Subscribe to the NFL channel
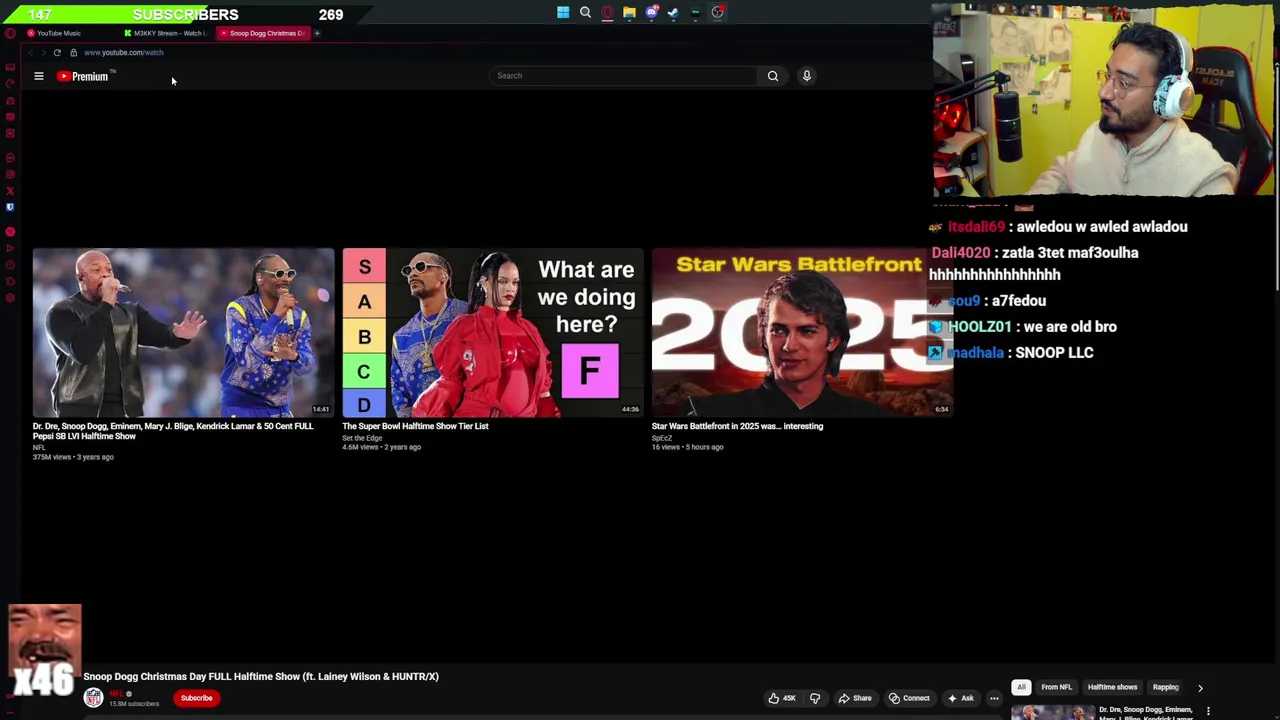 [x=197, y=698]
